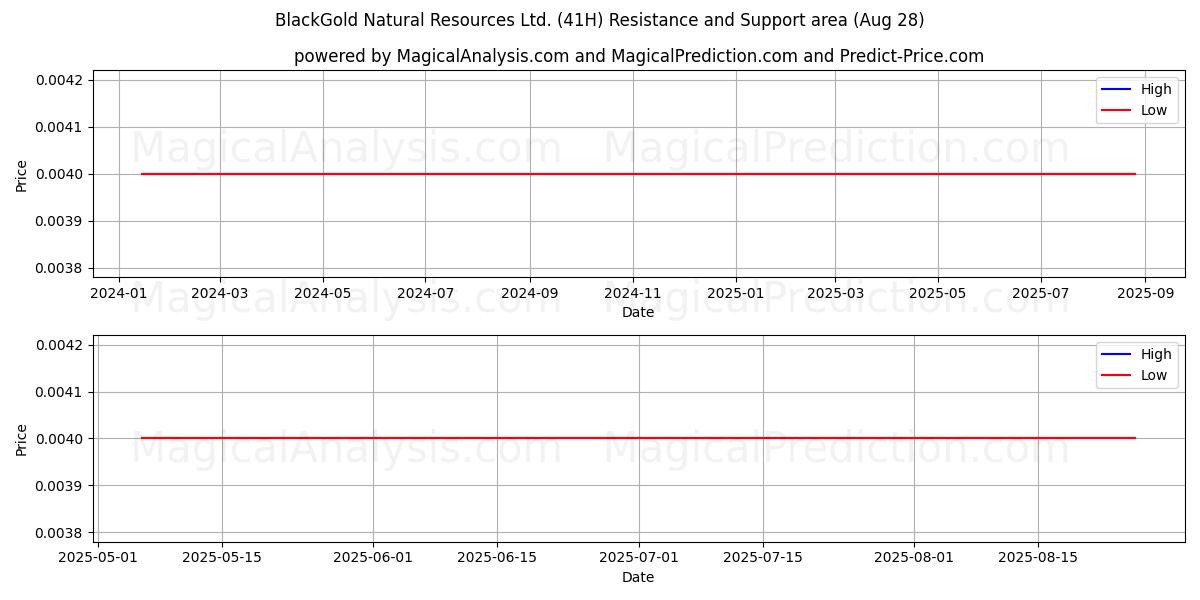Click the '0.0039' price tick in the lower chart
Viewport: 1200px width, 600px height.
pyautogui.click(x=62, y=485)
